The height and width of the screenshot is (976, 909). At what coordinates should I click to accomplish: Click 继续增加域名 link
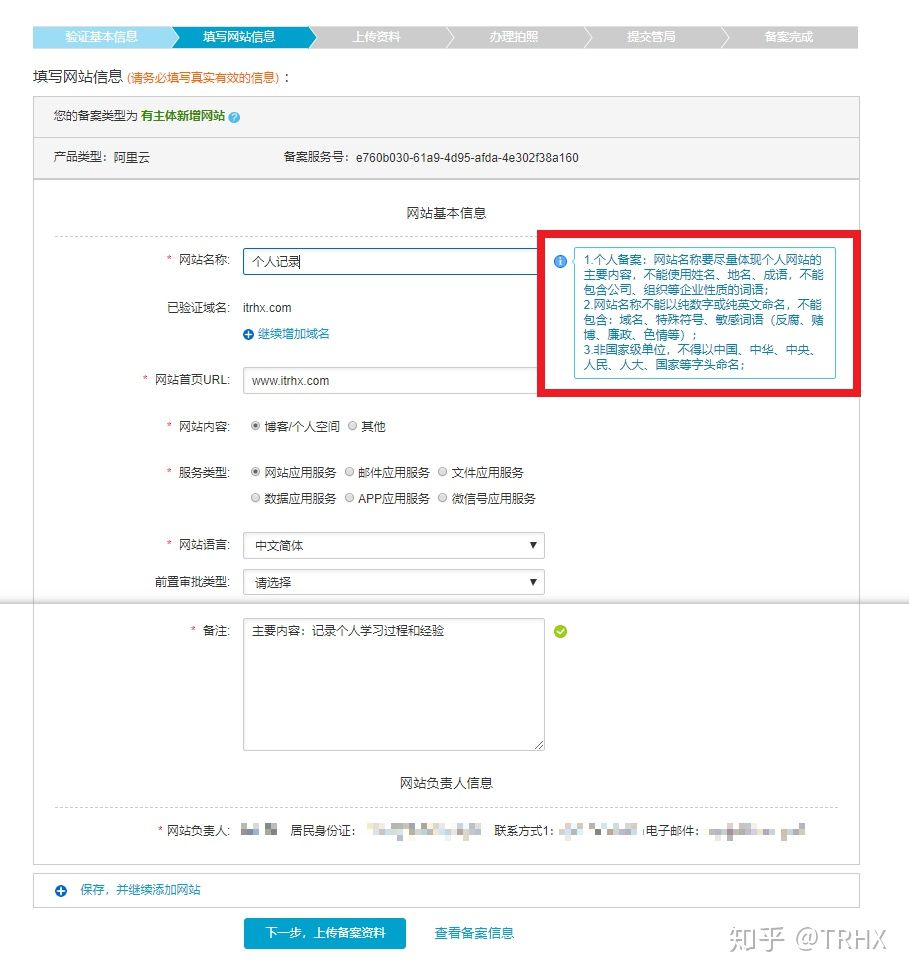pos(293,334)
